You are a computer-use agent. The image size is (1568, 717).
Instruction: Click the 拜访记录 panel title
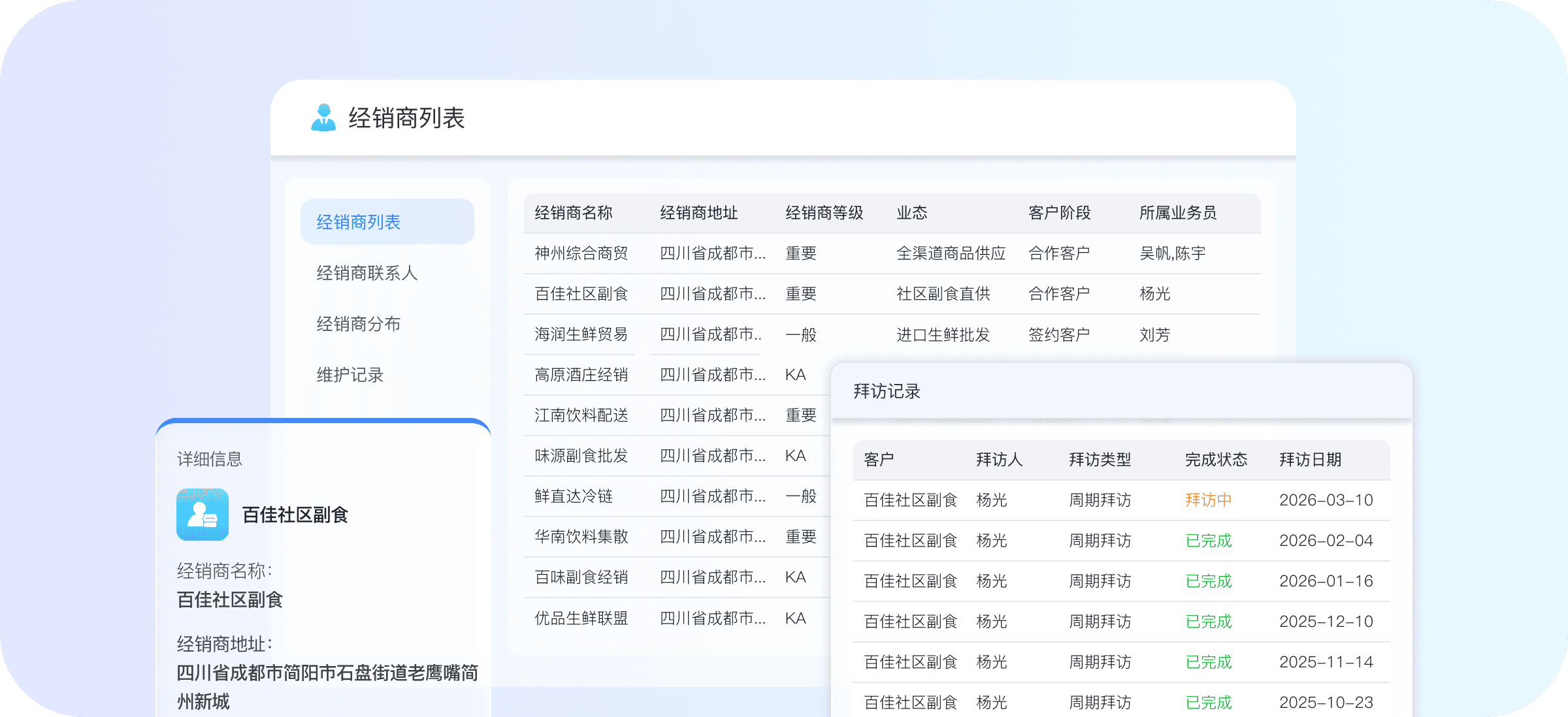(887, 391)
